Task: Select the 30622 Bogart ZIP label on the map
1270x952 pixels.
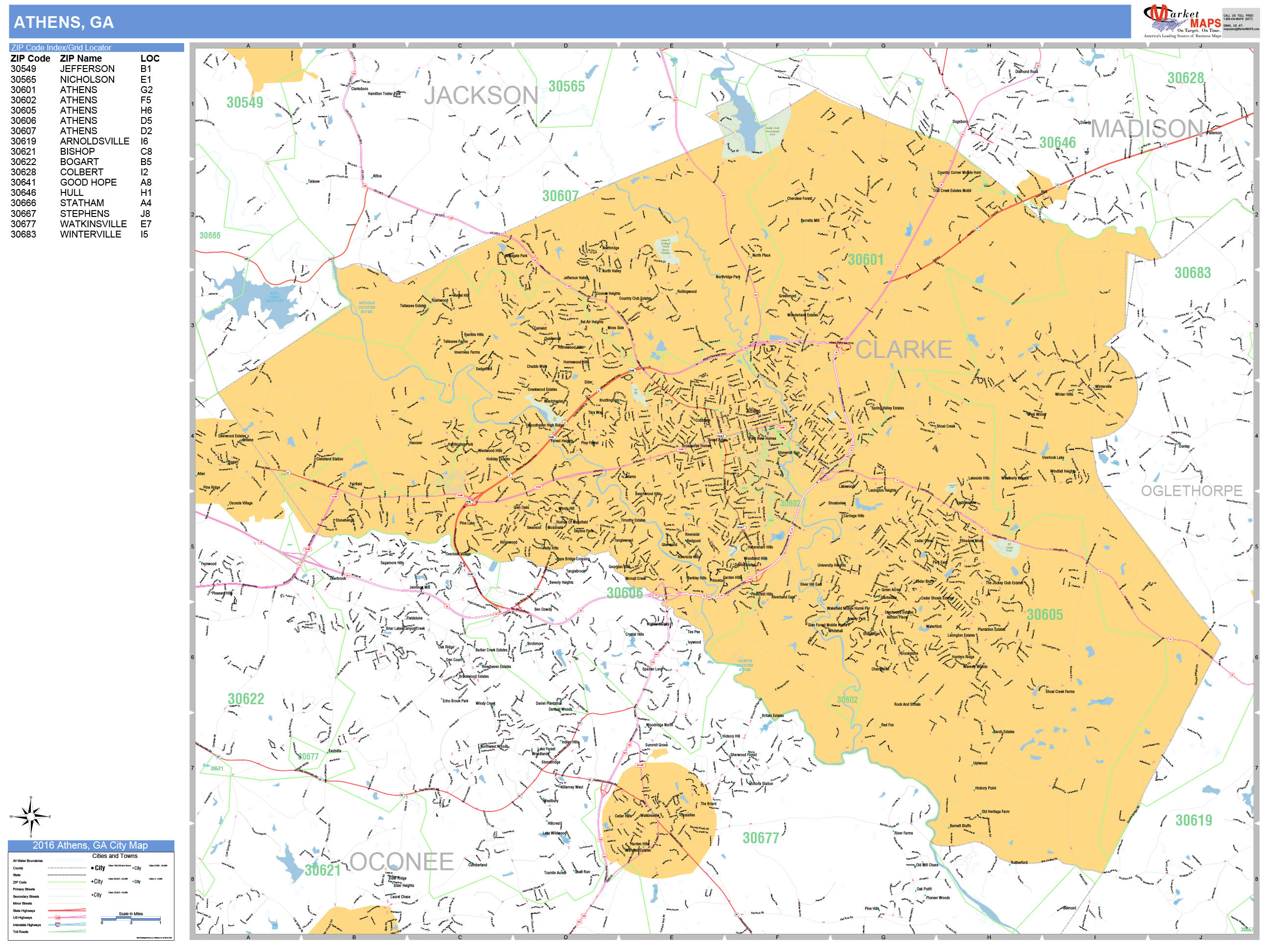Action: tap(246, 699)
